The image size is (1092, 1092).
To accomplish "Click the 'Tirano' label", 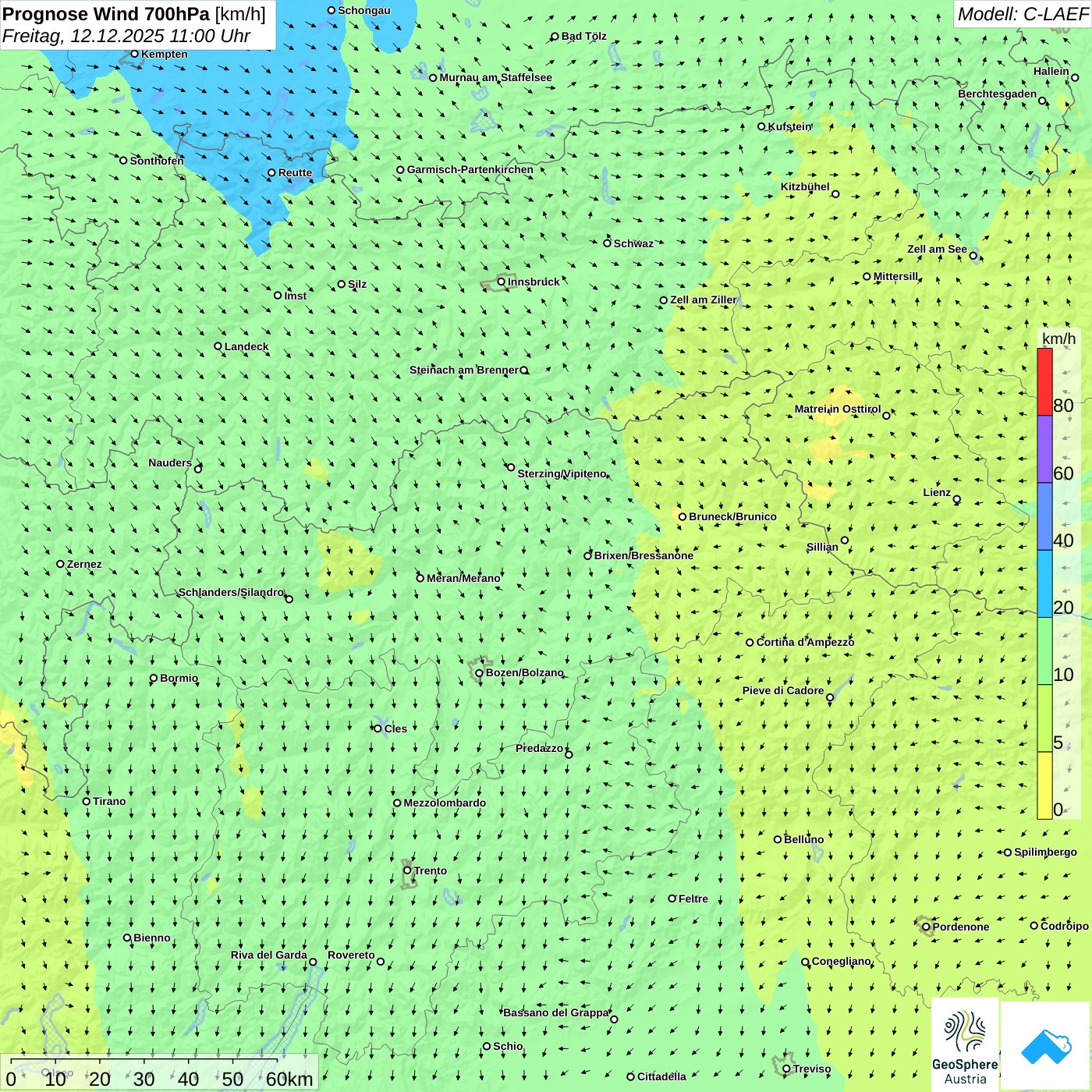I will [109, 801].
